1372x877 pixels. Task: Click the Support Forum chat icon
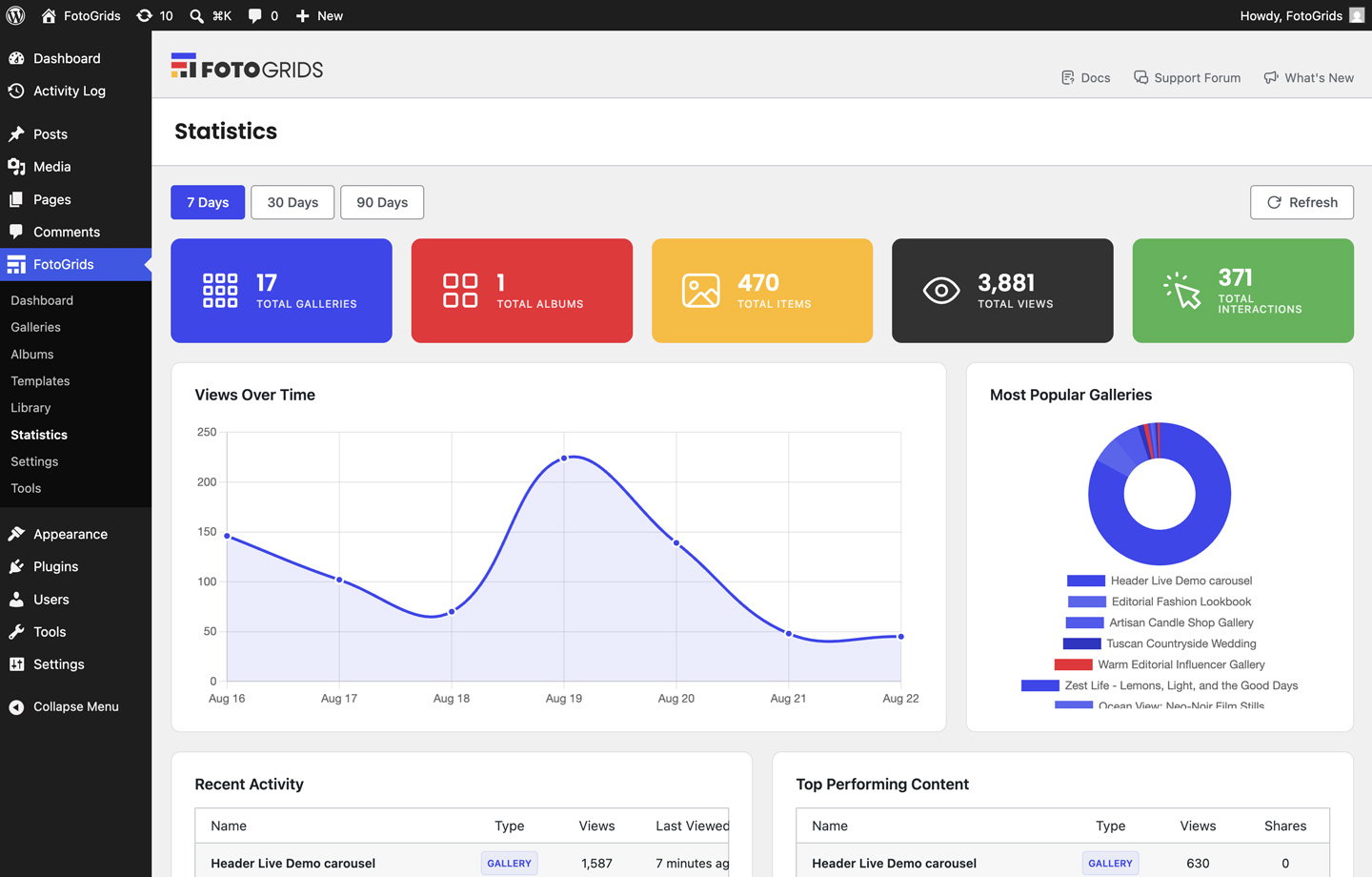click(x=1140, y=77)
